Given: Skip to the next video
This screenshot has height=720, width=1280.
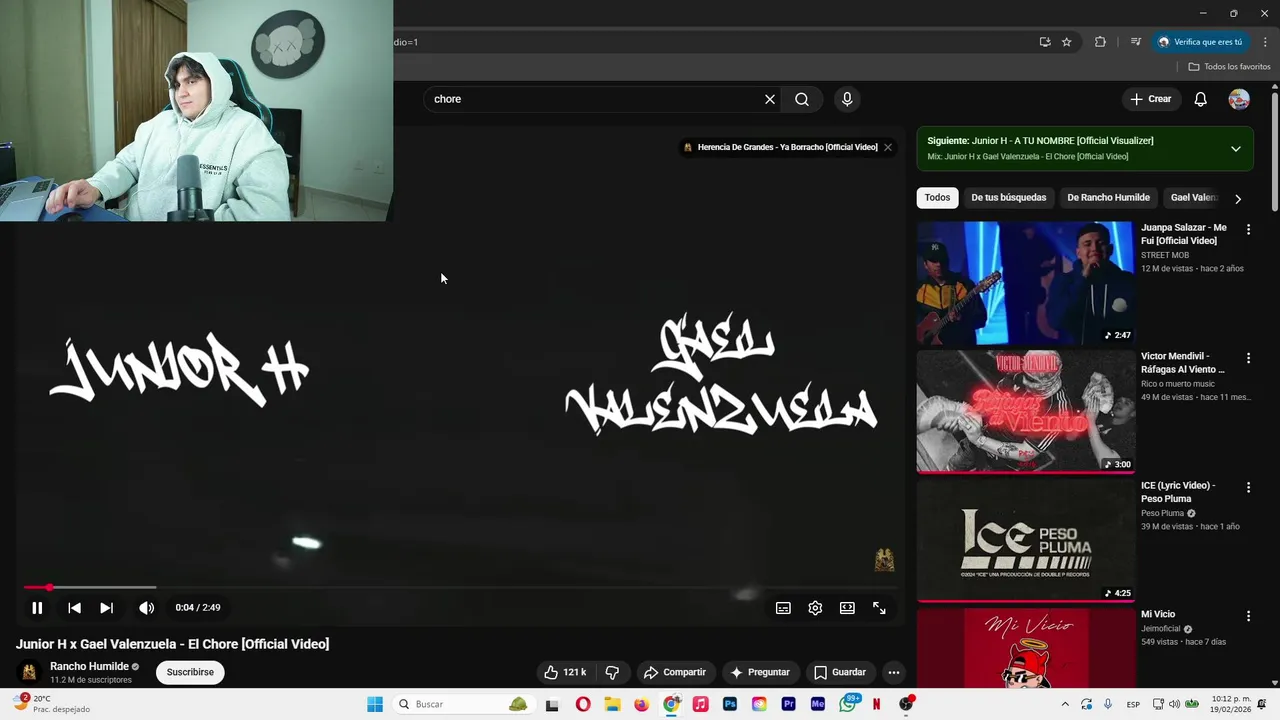Looking at the screenshot, I should coord(106,608).
